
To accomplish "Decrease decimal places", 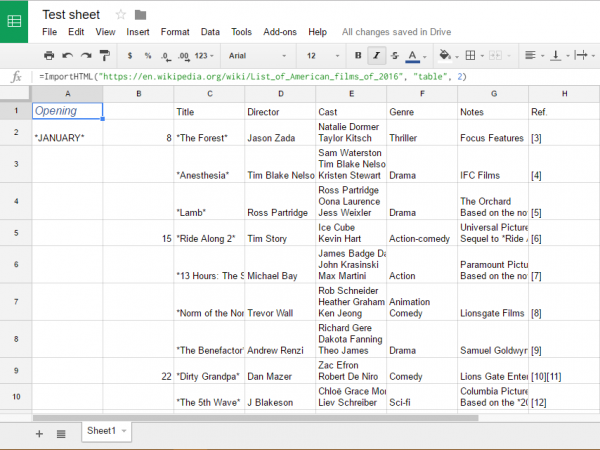I will click(166, 56).
